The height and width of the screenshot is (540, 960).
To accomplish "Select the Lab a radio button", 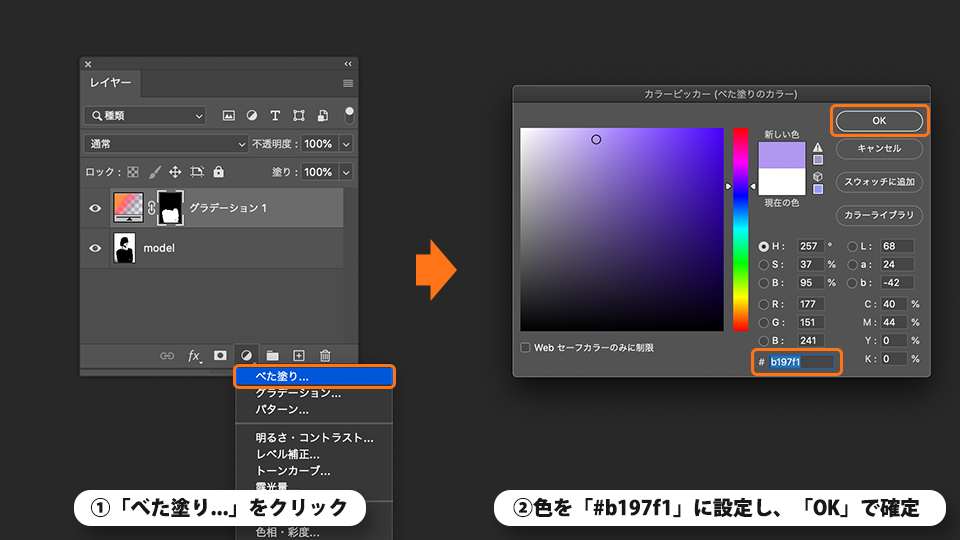I will [852, 264].
